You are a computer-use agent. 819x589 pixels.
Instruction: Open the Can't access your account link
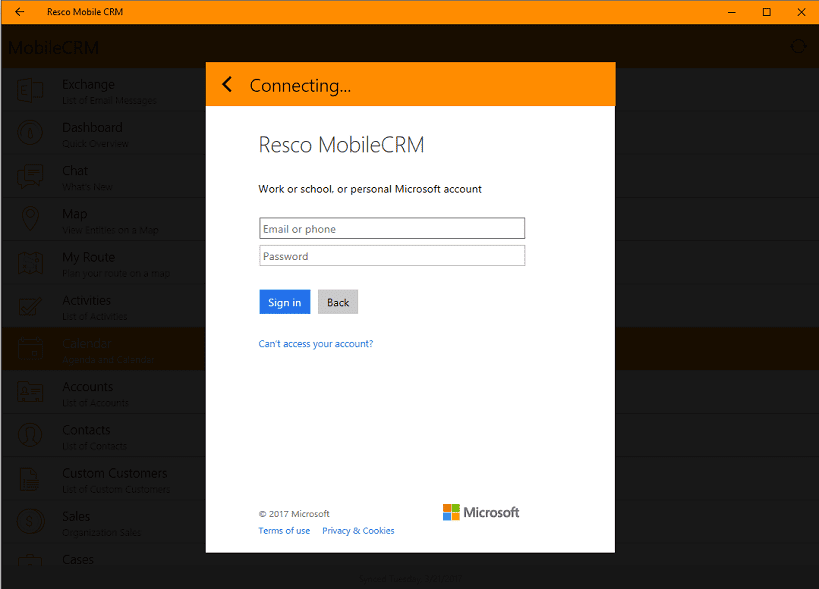pyautogui.click(x=315, y=344)
